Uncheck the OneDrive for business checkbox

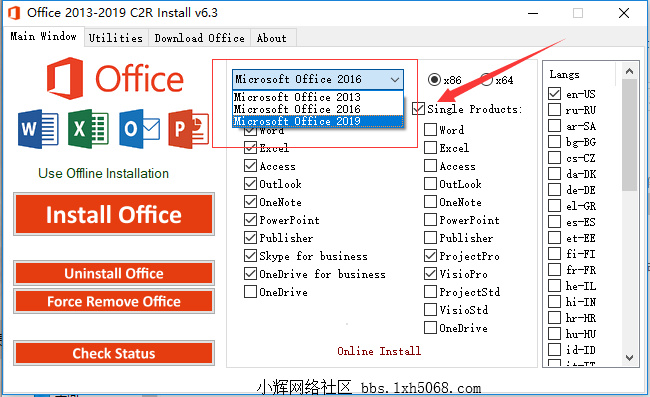250,274
